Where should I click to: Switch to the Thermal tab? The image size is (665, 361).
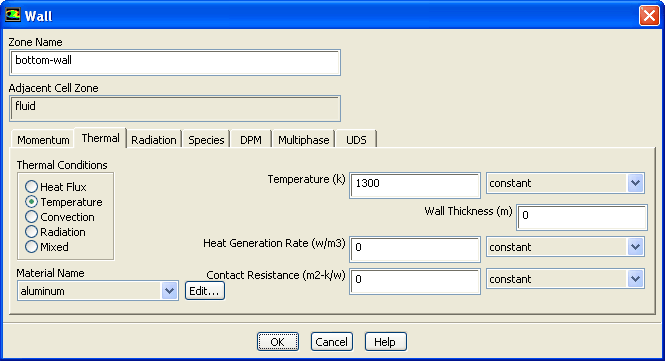101,138
